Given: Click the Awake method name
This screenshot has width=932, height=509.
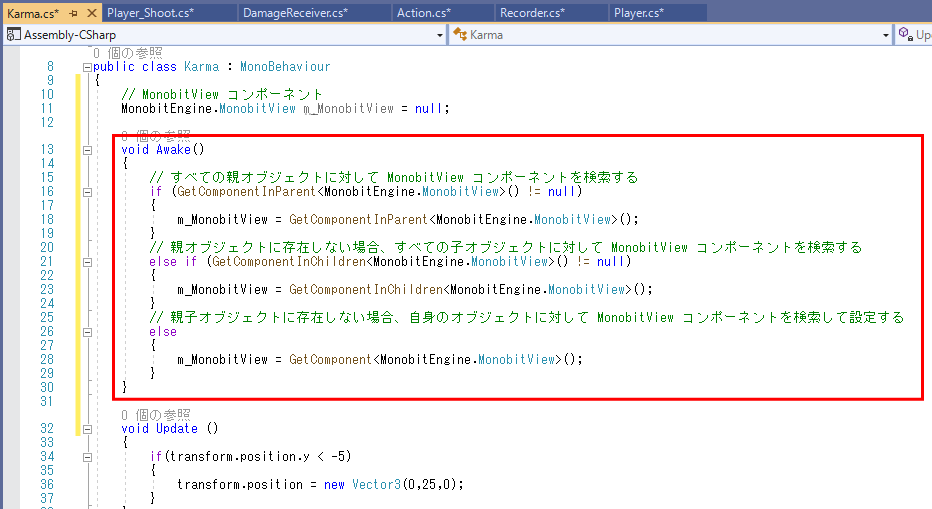Looking at the screenshot, I should [x=173, y=149].
